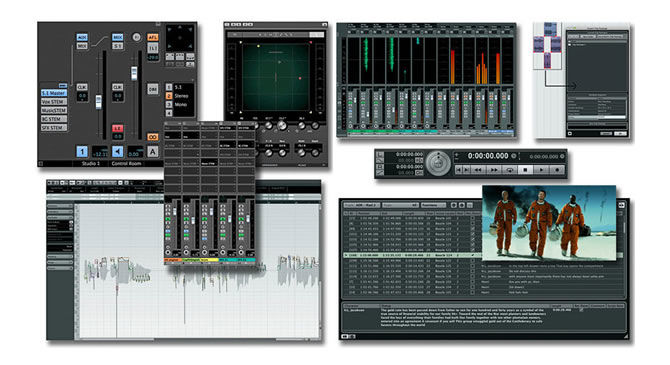Click the left locator time in transport
The image size is (670, 365).
[409, 154]
